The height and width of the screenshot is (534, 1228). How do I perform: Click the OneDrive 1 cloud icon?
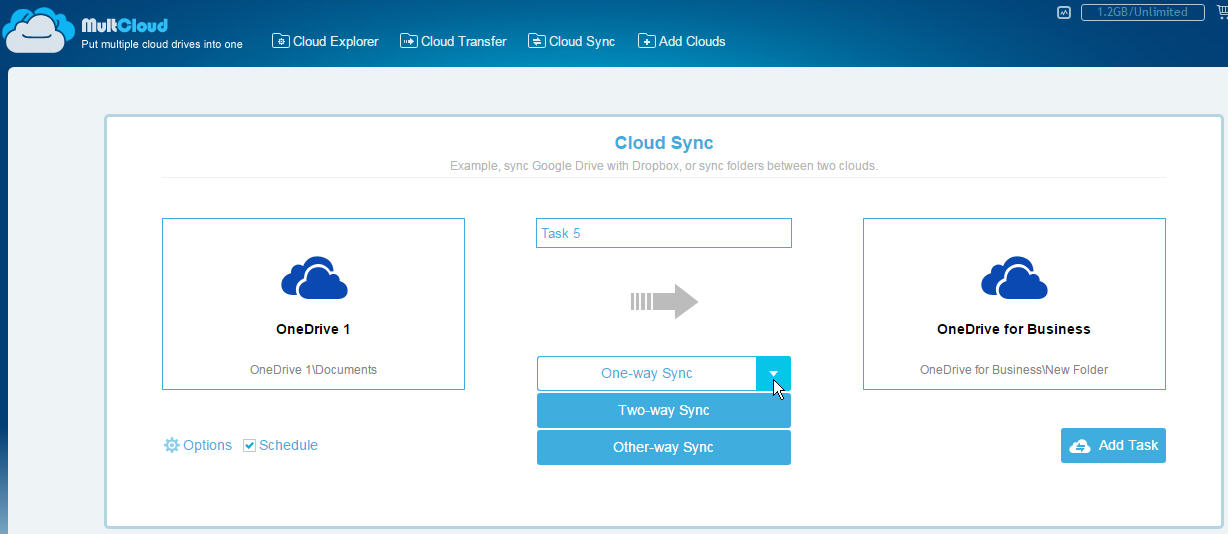[x=314, y=278]
